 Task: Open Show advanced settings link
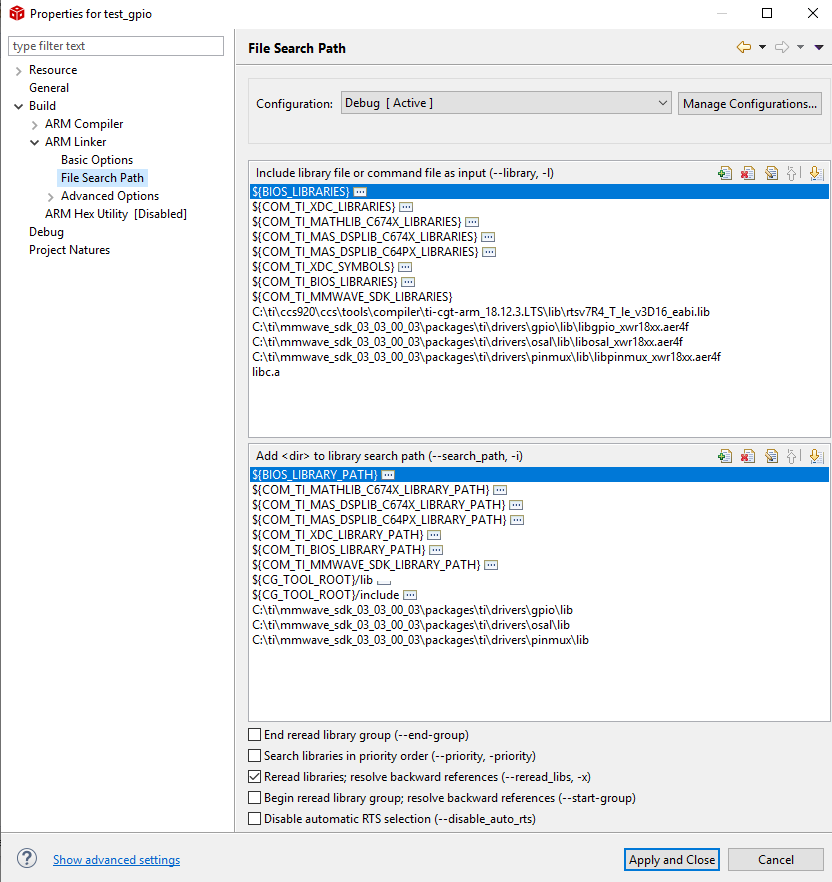click(116, 860)
